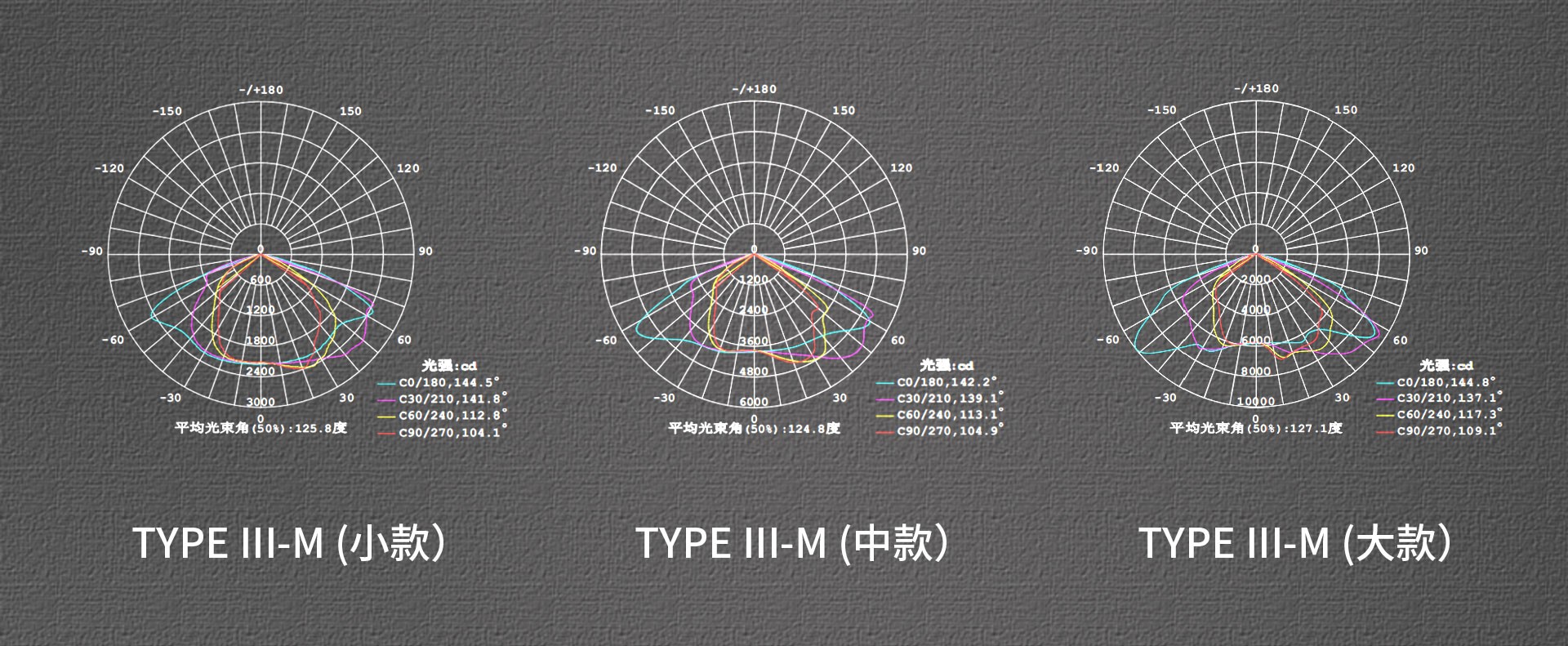Select the cyan C0/180,144.5° legend line
Image resolution: width=1568 pixels, height=646 pixels.
pos(386,383)
